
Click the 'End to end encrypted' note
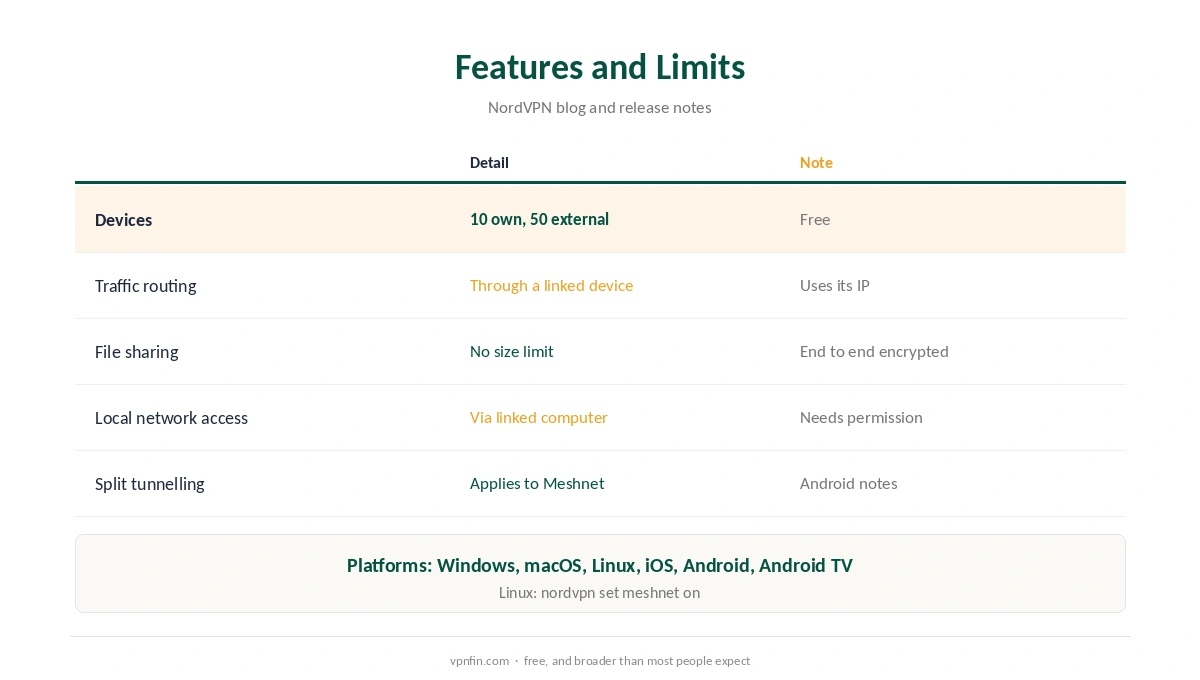(x=874, y=351)
